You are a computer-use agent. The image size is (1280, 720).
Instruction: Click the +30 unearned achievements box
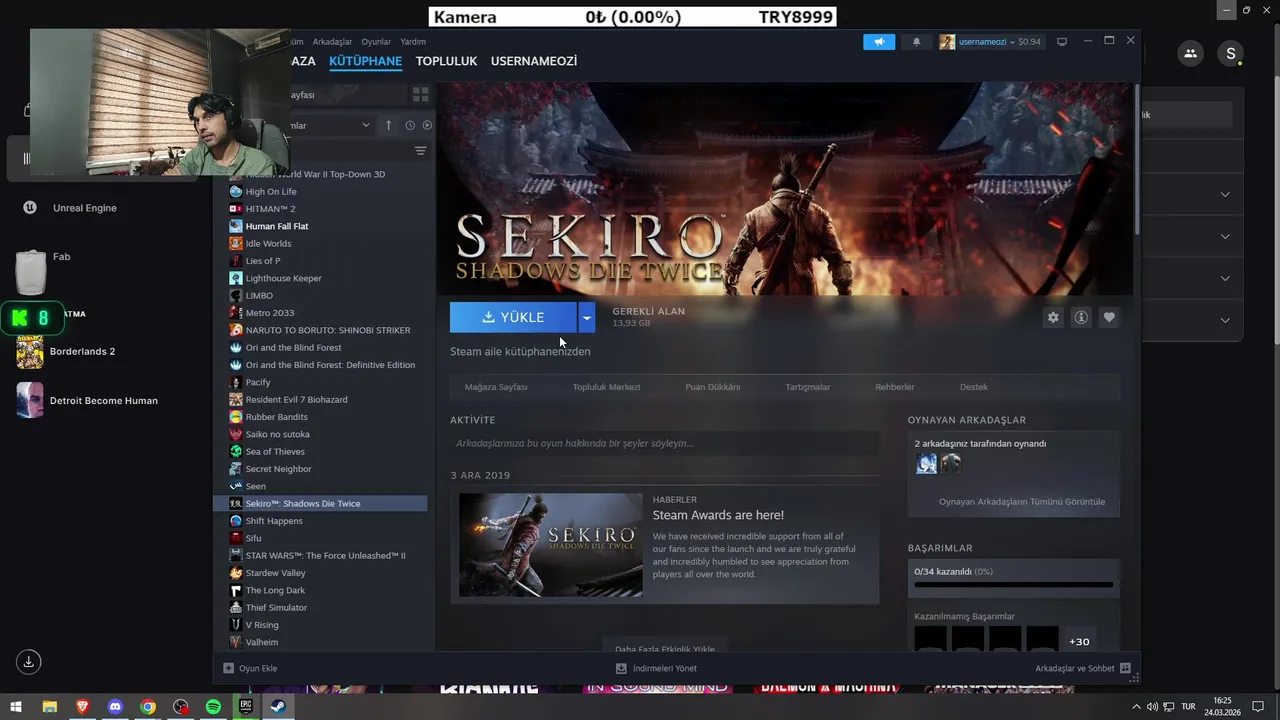[x=1079, y=641]
